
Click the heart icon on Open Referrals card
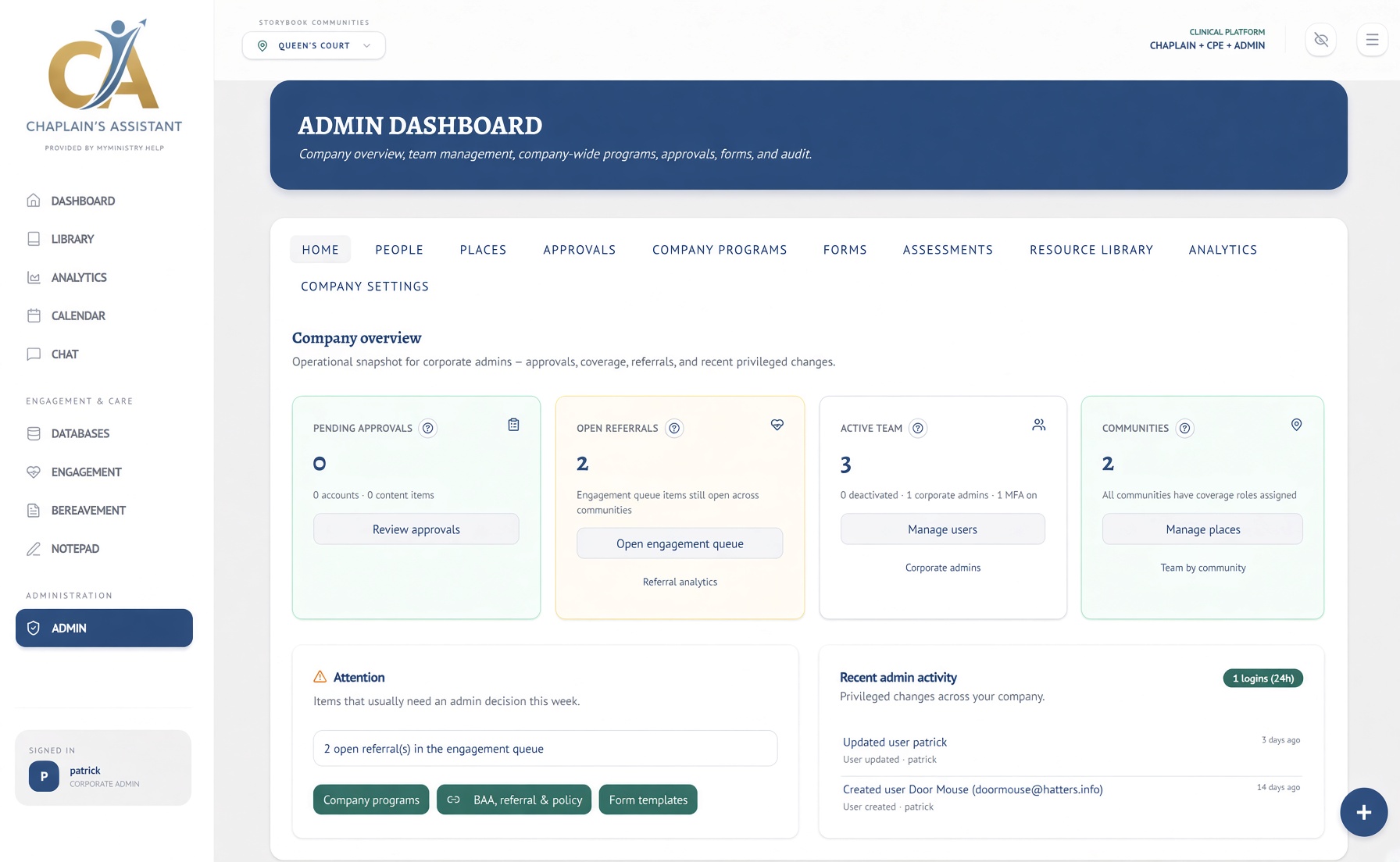click(x=777, y=425)
